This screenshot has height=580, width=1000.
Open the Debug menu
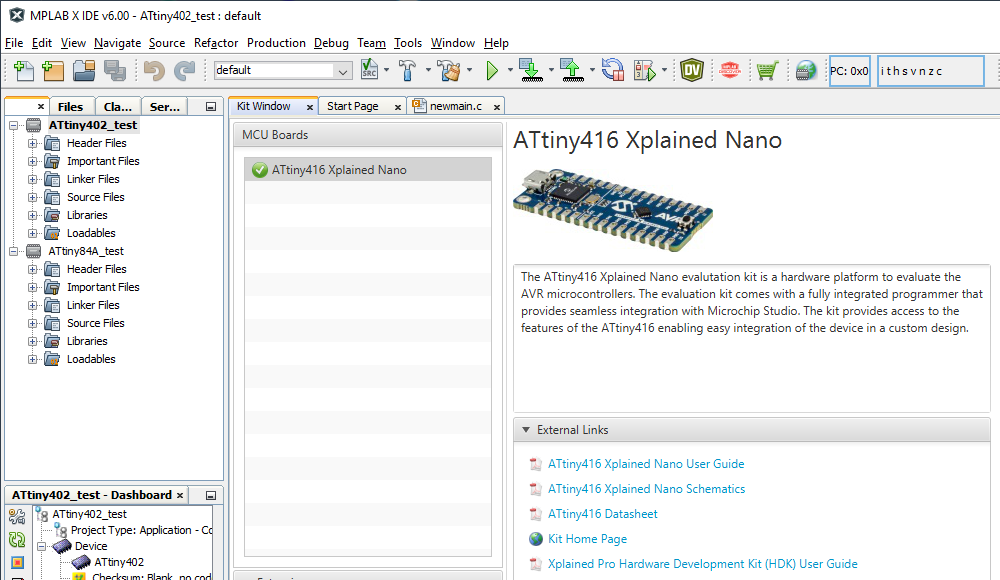[x=331, y=43]
